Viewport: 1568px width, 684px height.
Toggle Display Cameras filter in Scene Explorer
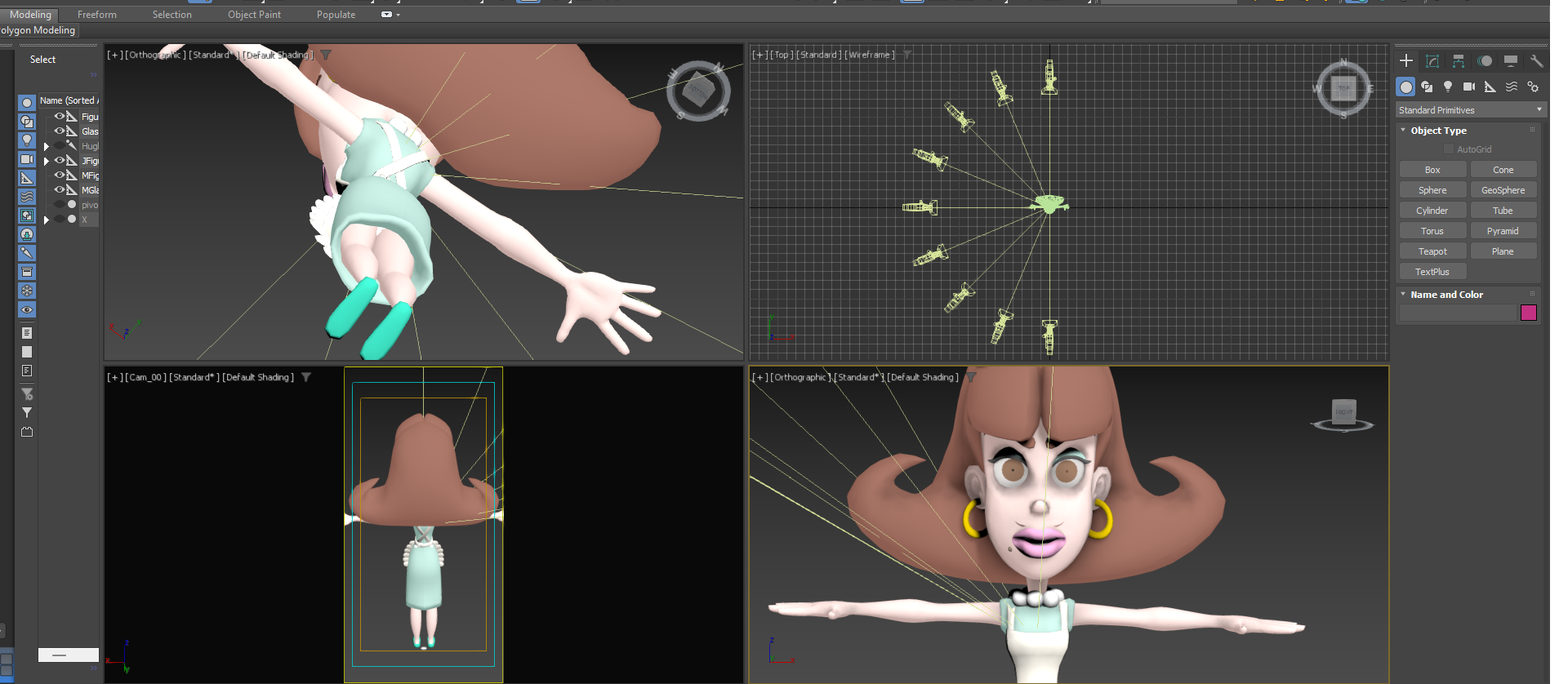pyautogui.click(x=27, y=159)
